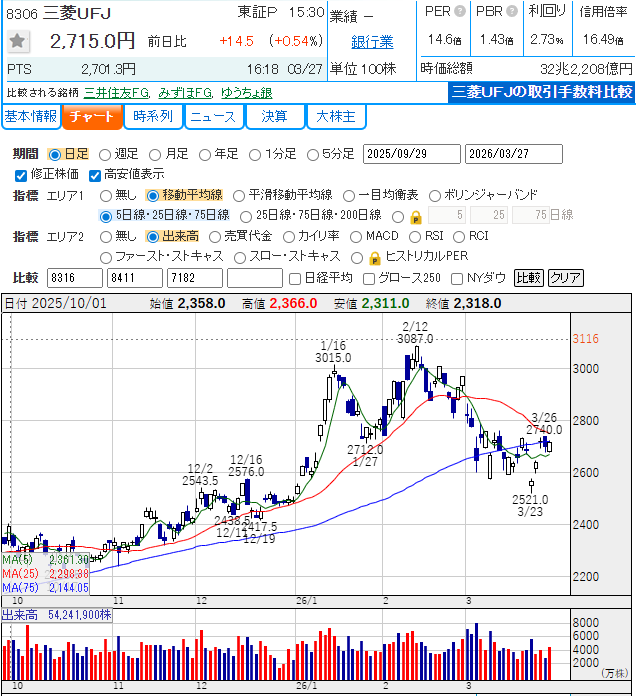Image resolution: width=636 pixels, height=696 pixels.
Task: Select 平滑移動平均線 indicator
Action: [239, 196]
